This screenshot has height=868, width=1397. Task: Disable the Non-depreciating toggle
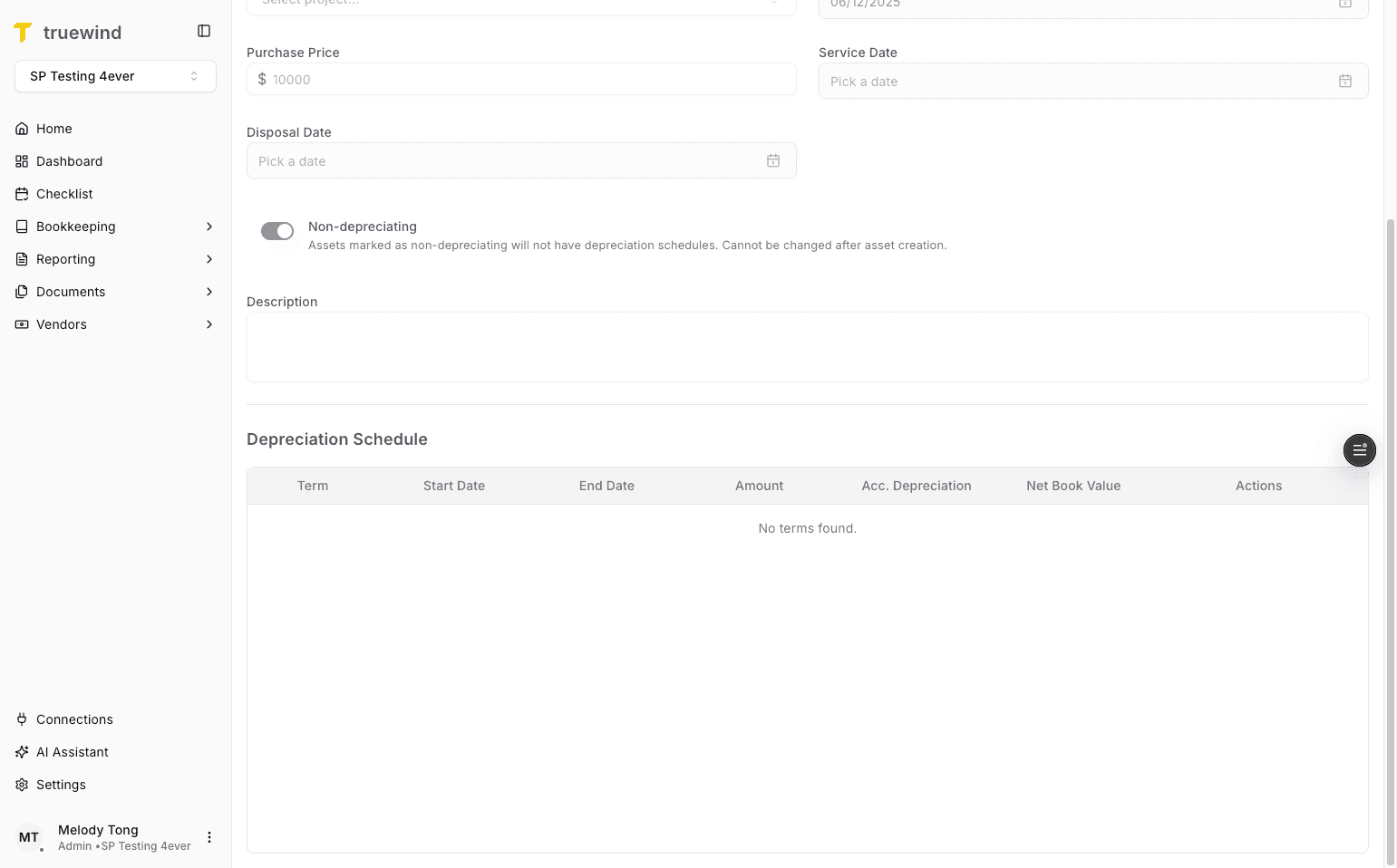[x=277, y=230]
